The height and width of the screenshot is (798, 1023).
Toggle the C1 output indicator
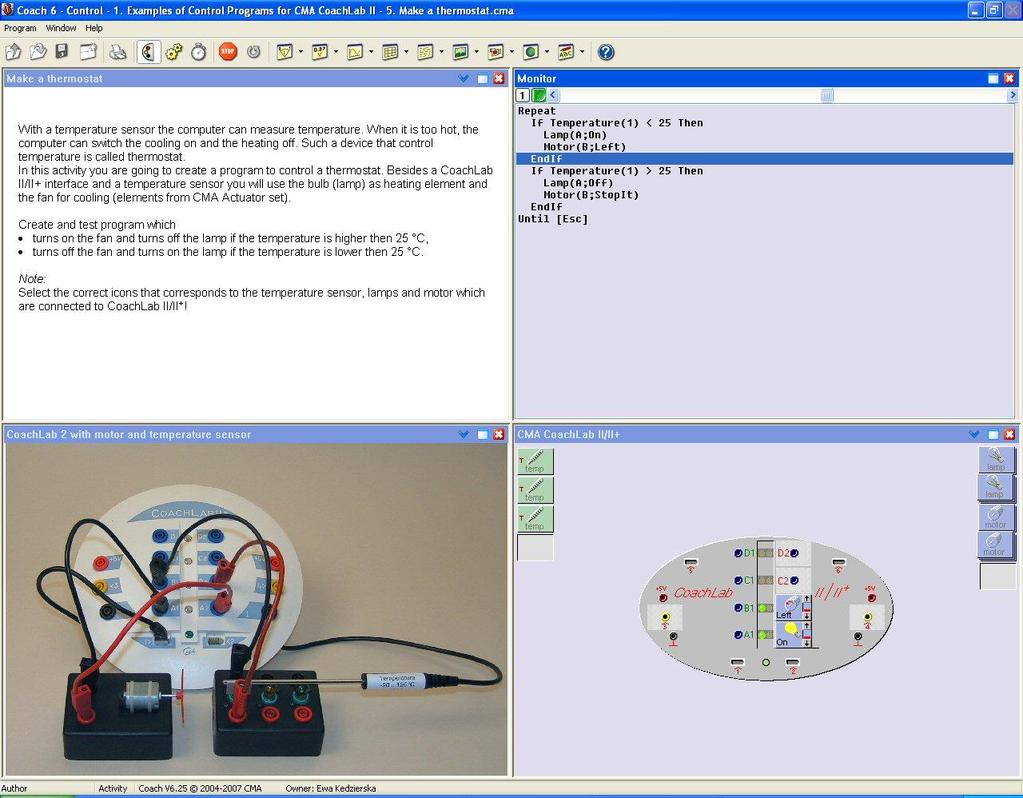pyautogui.click(x=764, y=580)
